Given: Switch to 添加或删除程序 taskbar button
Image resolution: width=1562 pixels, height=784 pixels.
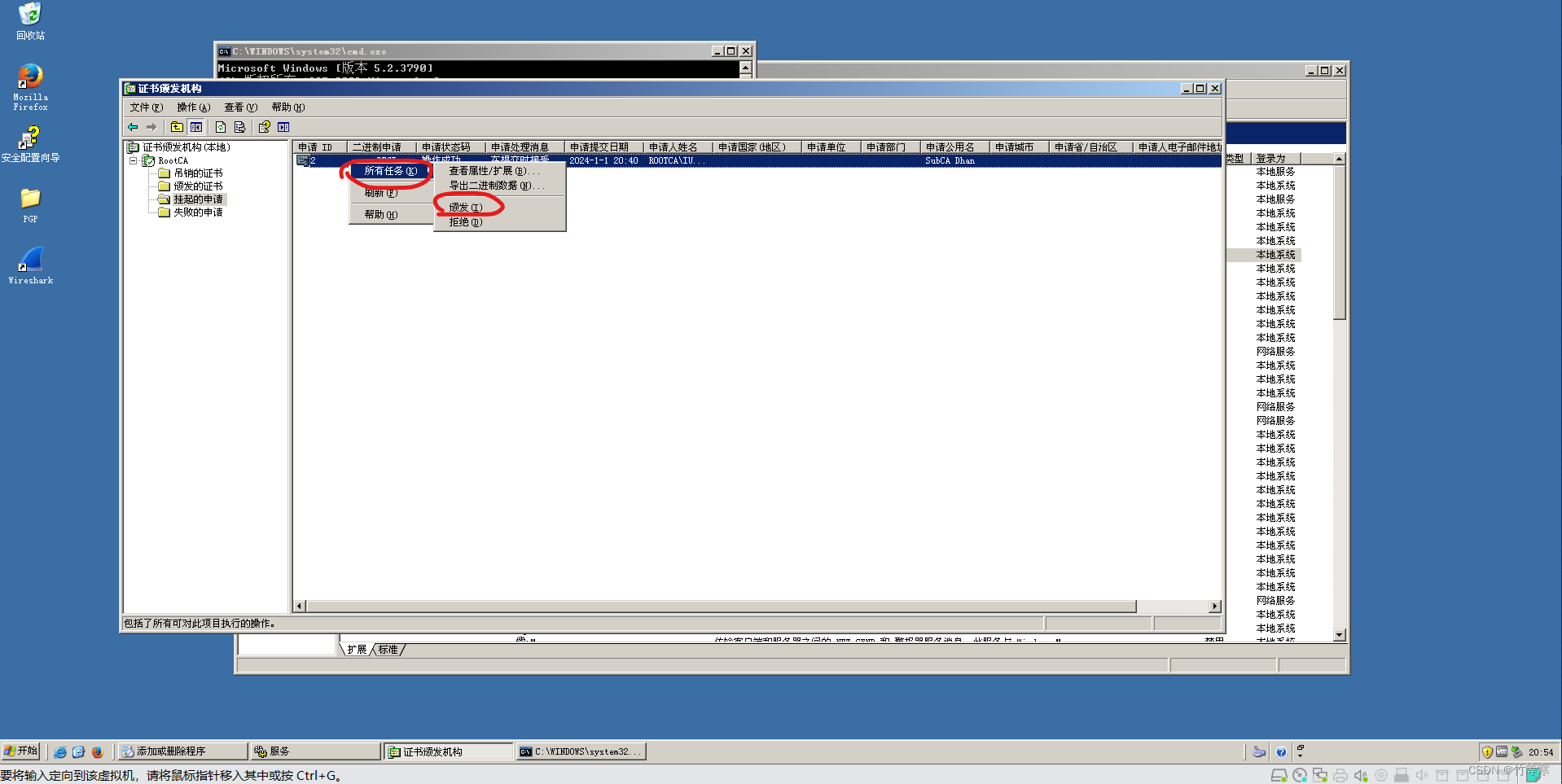Looking at the screenshot, I should 182,751.
